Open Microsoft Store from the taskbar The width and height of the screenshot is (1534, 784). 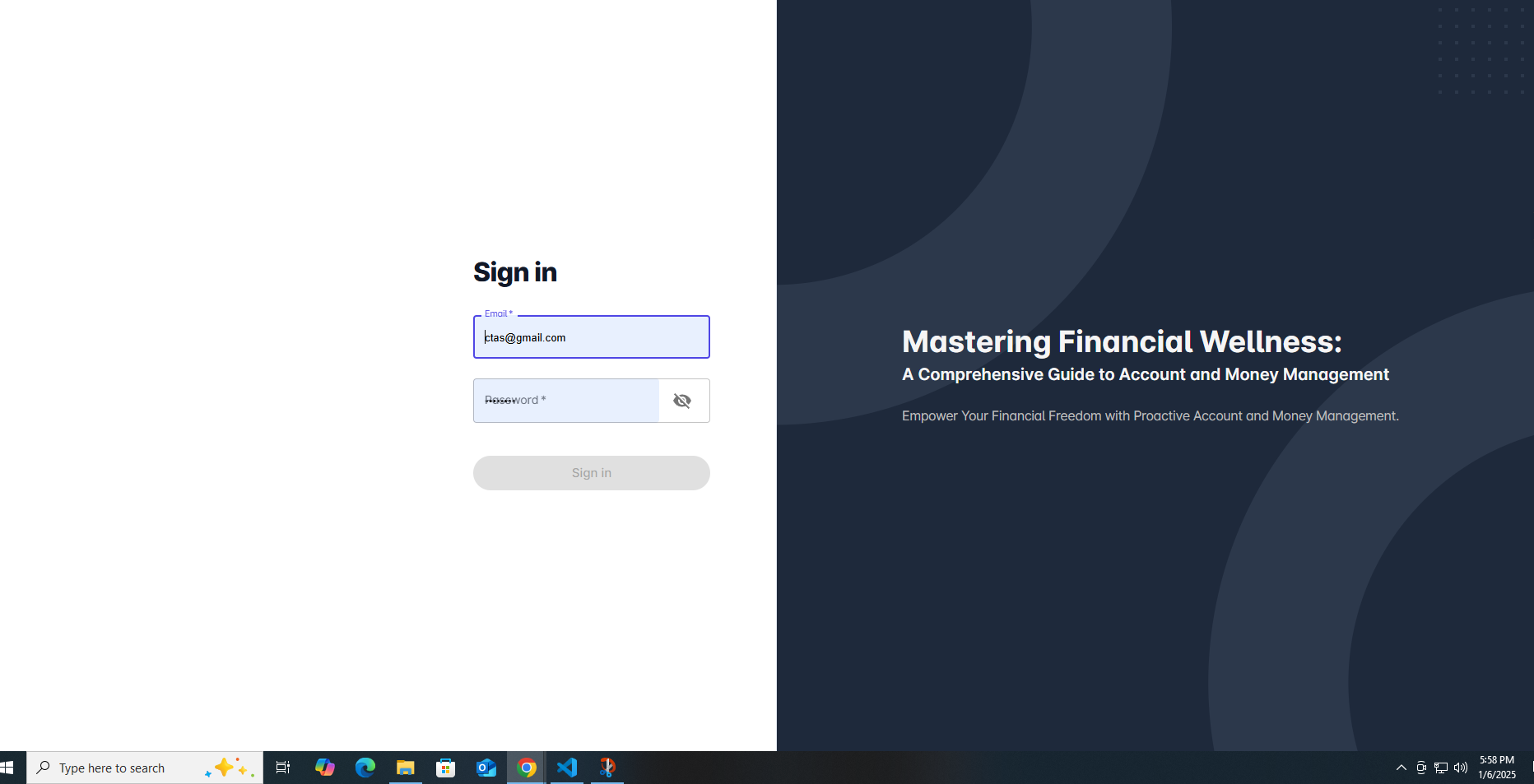click(445, 768)
